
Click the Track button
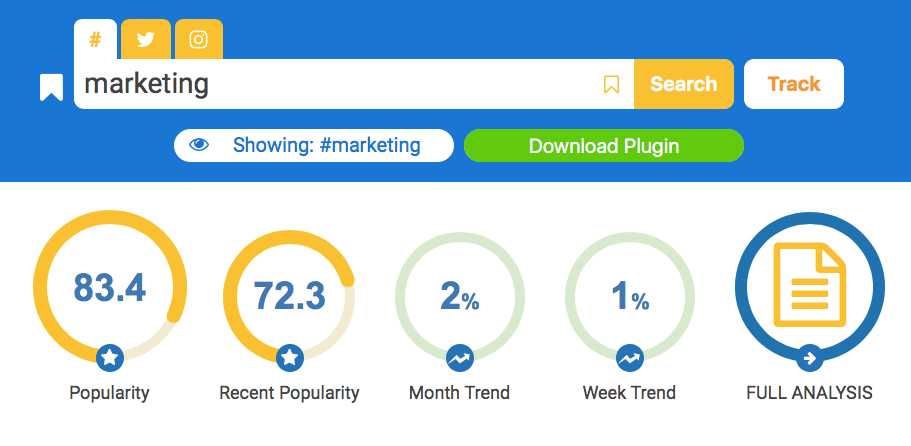coord(794,84)
